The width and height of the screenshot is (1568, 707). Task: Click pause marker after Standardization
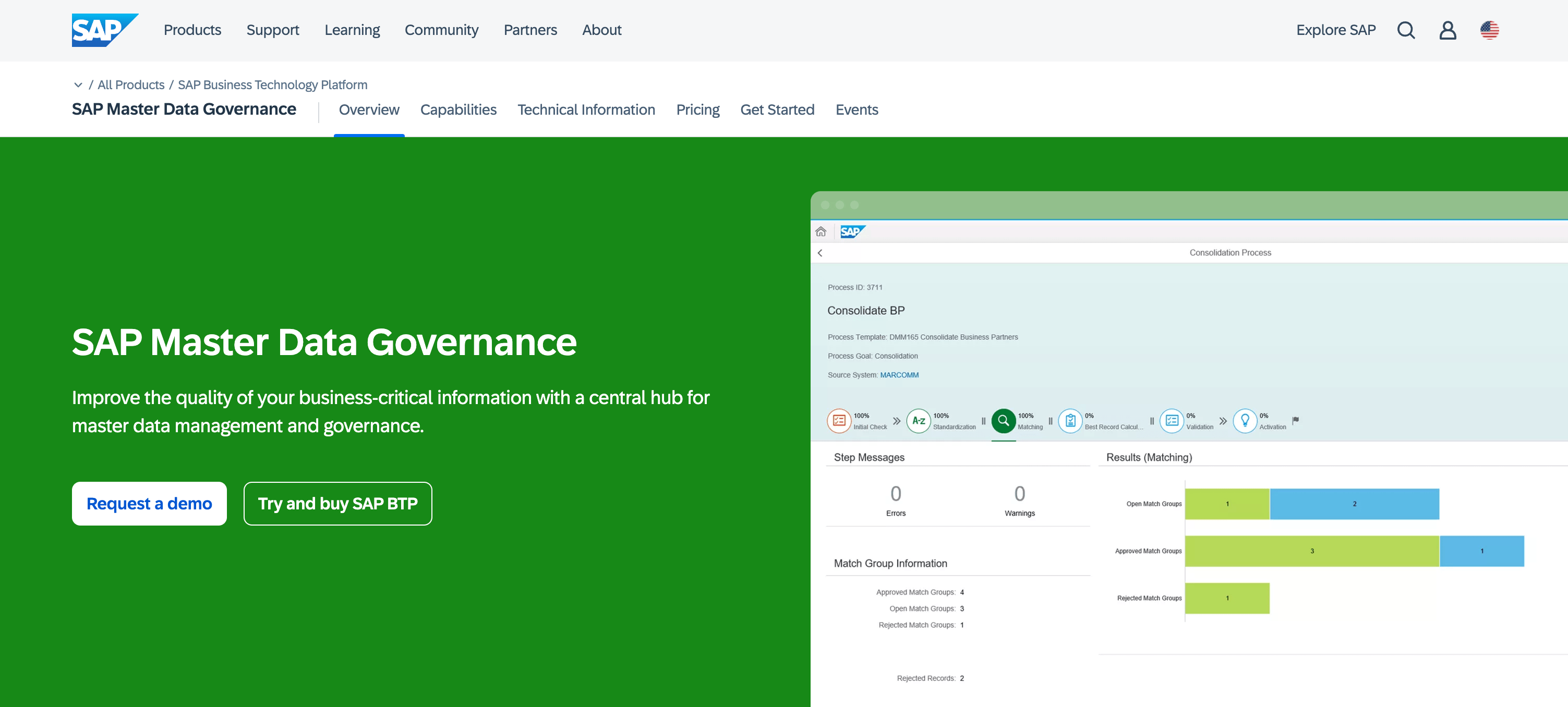pyautogui.click(x=983, y=420)
